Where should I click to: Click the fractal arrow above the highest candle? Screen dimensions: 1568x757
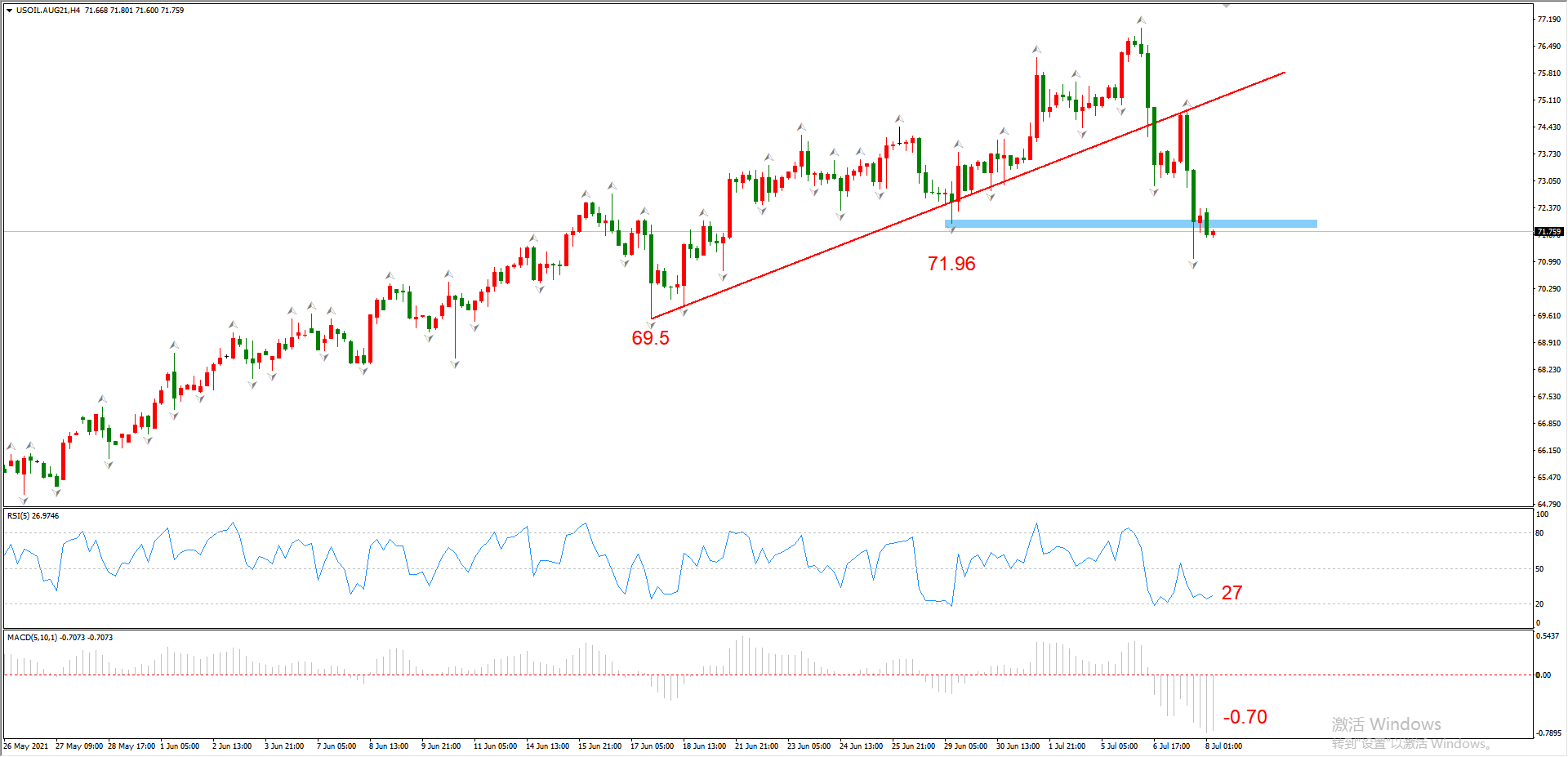coord(1141,20)
